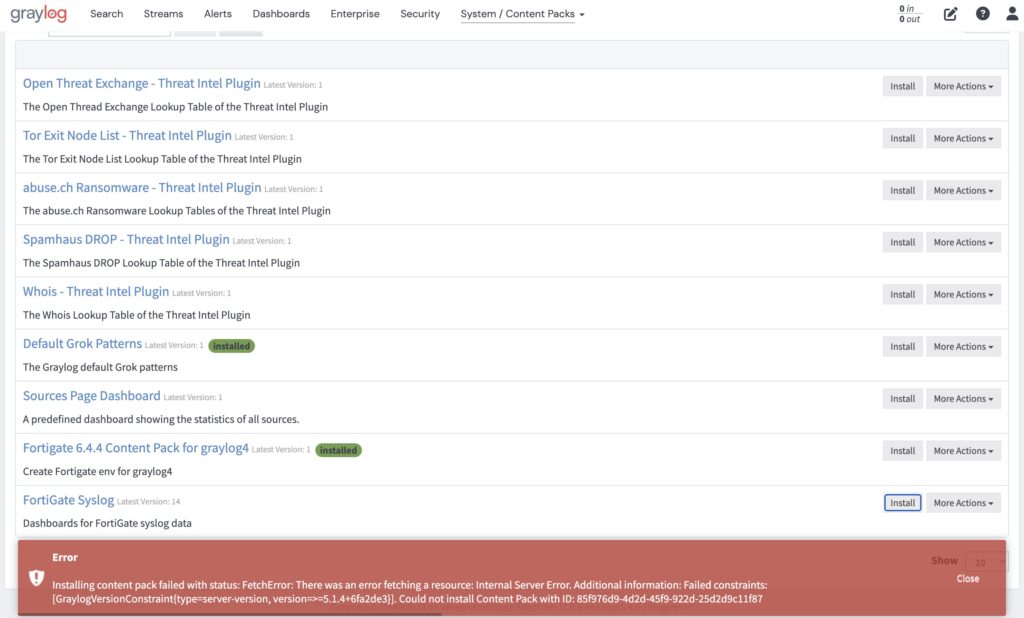Open the Search menu
Image resolution: width=1024 pixels, height=618 pixels.
106,14
